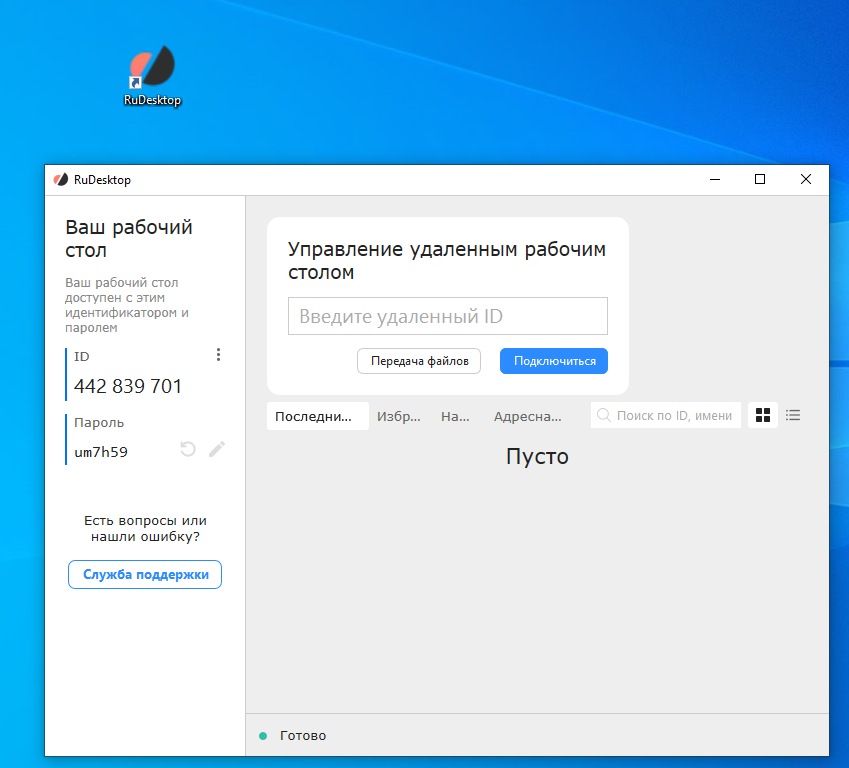The height and width of the screenshot is (768, 849).
Task: Select the 'На...' tab
Action: click(455, 416)
